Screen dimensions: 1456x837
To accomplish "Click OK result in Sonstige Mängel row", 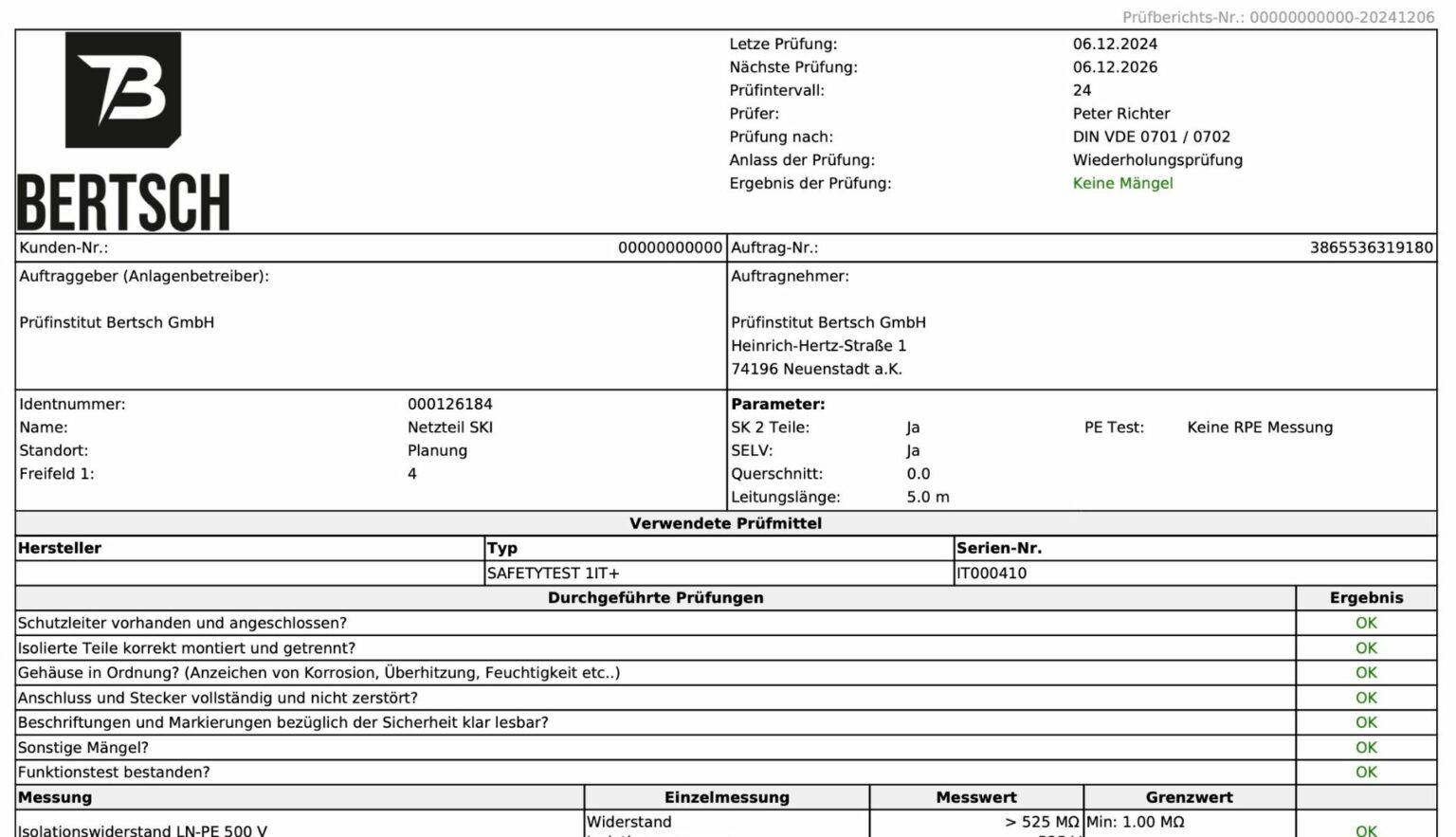I will [1365, 747].
